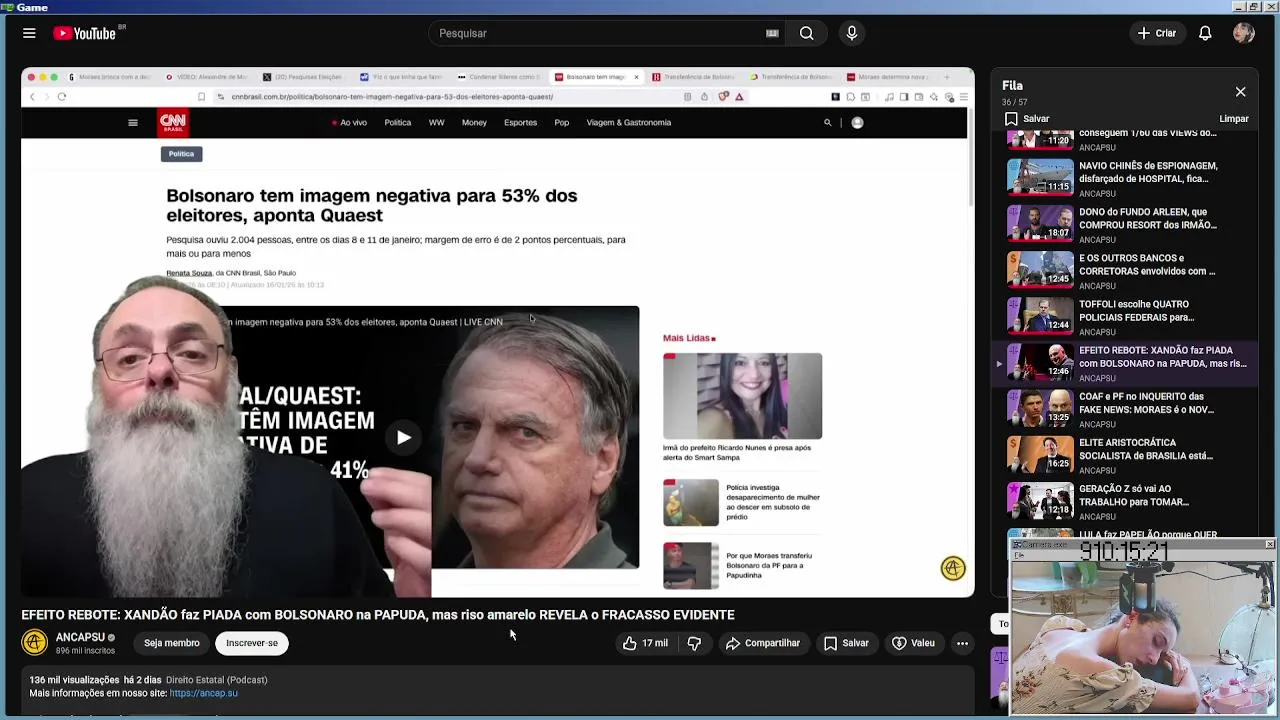1280x720 pixels.
Task: Click Irmã do prefeito Ricardo Nunes thumbnail
Action: coord(742,396)
